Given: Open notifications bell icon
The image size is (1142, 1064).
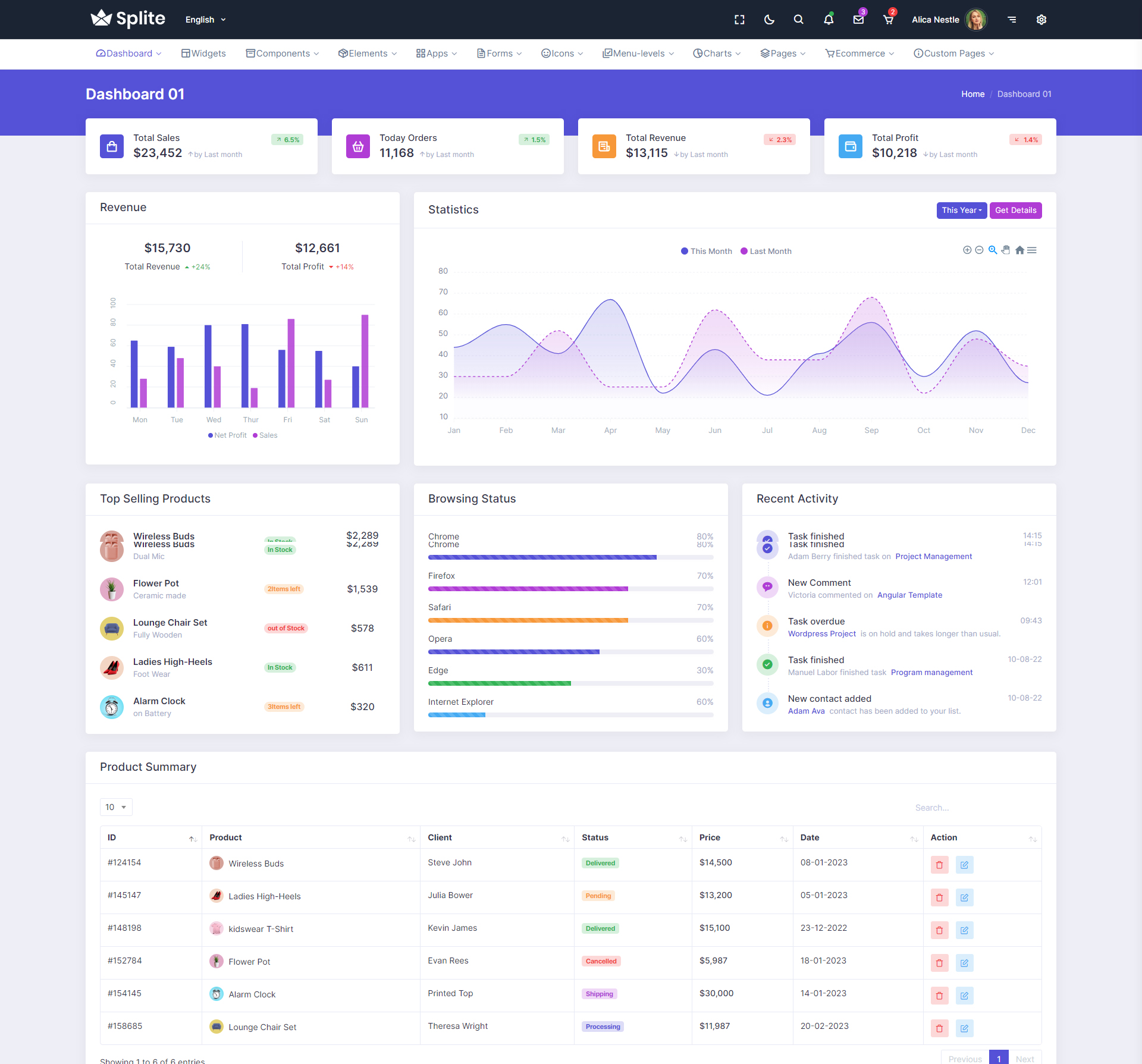Looking at the screenshot, I should (x=829, y=20).
